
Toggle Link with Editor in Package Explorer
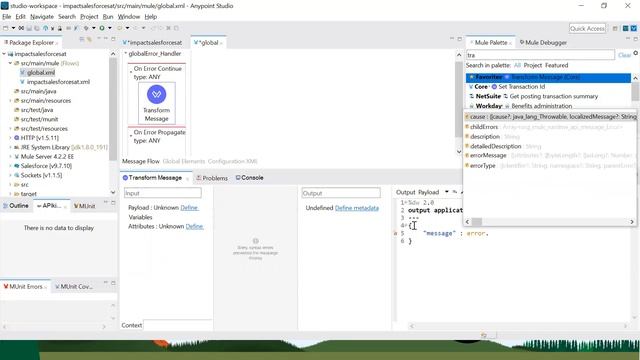point(89,39)
